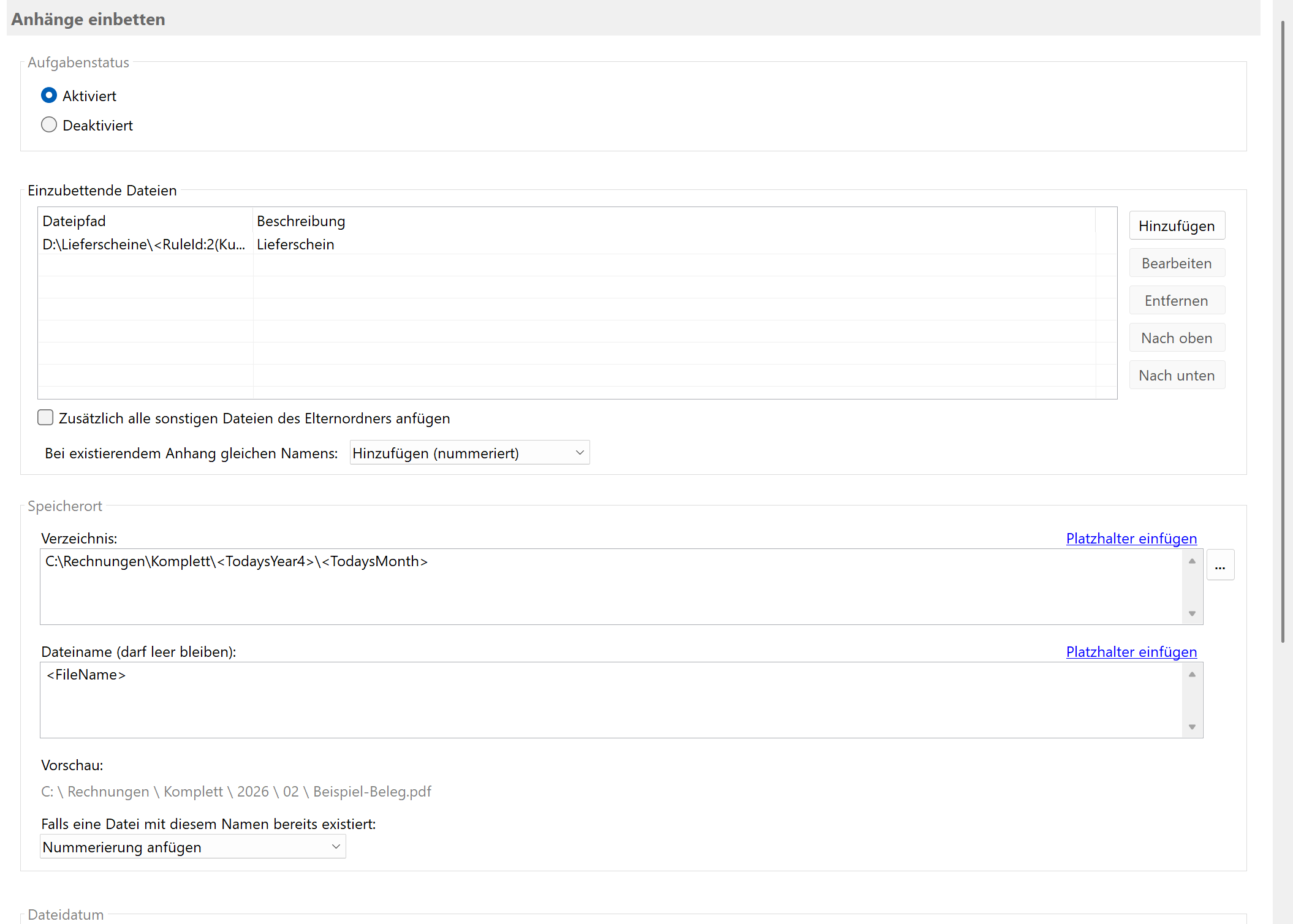This screenshot has width=1293, height=924.
Task: Open the Hinzufügen (nummeriert) dropdown
Action: click(469, 453)
